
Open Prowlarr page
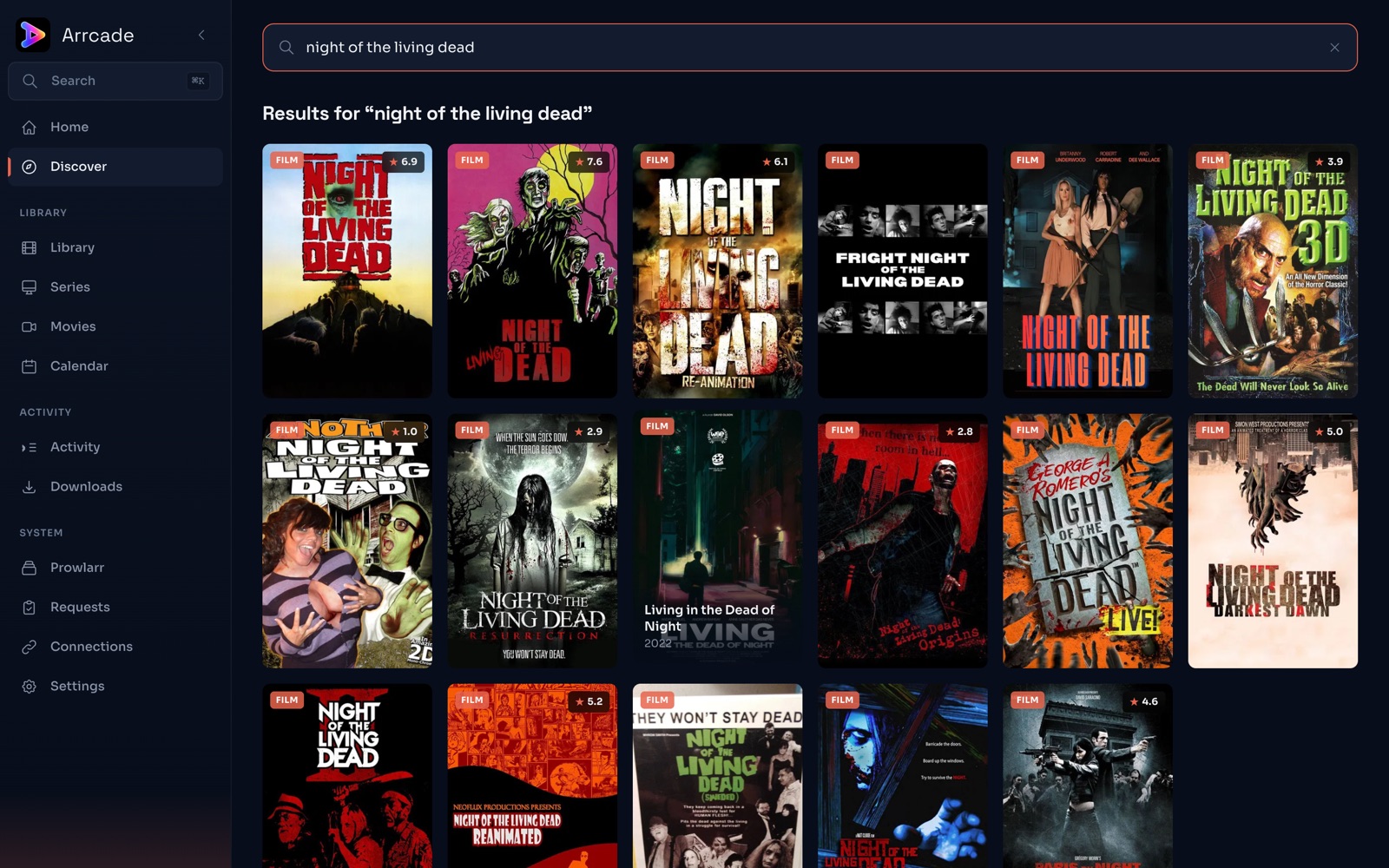pos(115,567)
